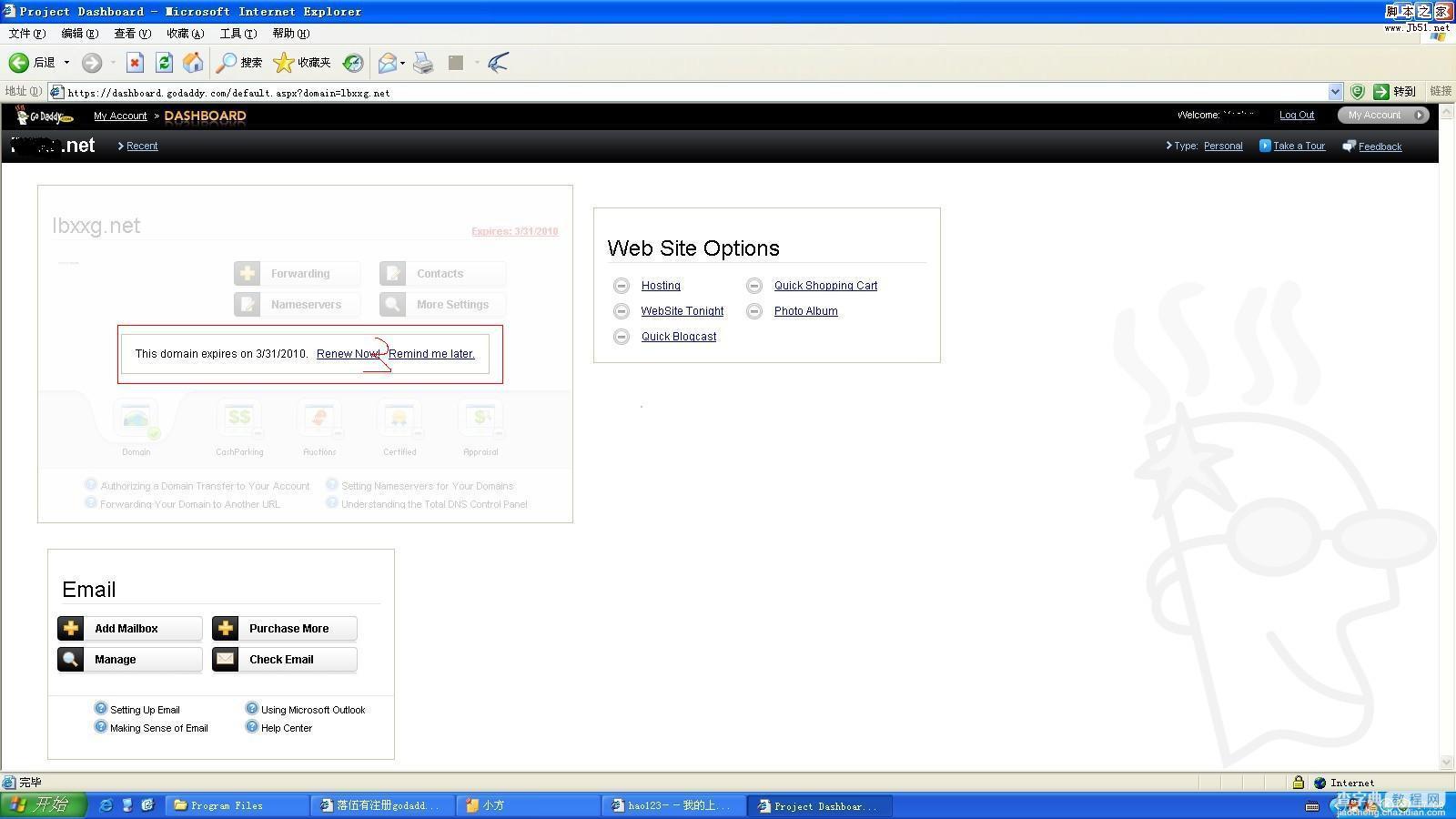The image size is (1456, 819).
Task: Switch to the hao123 taskbar window
Action: coord(673,805)
